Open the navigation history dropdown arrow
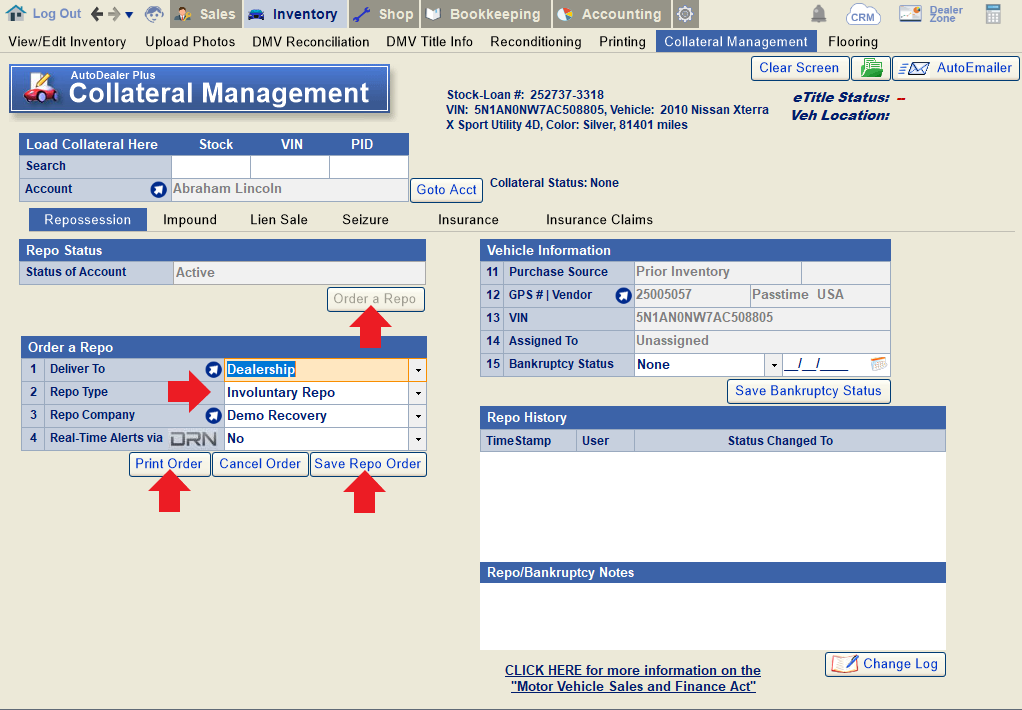Viewport: 1022px width, 710px height. pos(129,14)
